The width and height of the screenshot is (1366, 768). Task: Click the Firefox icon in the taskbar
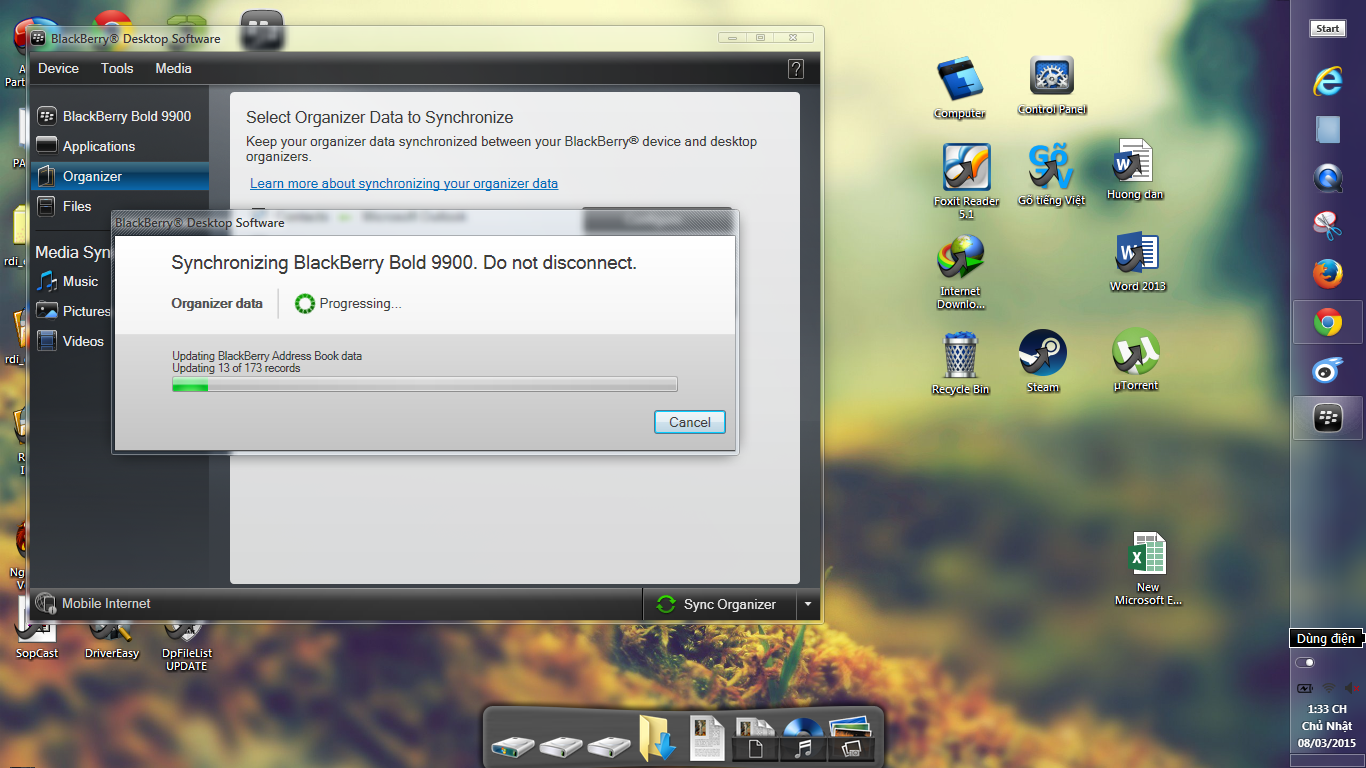pos(1327,273)
